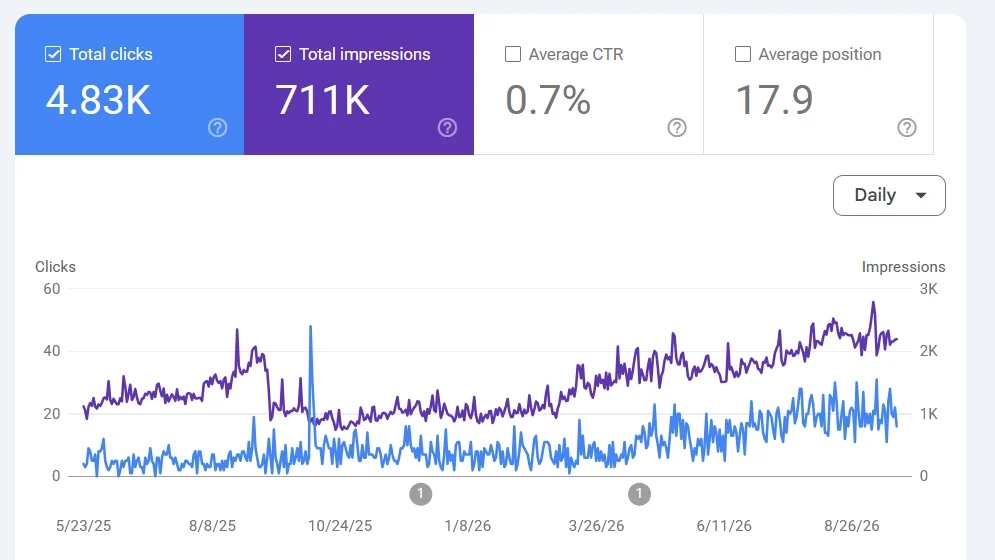This screenshot has width=995, height=560.
Task: Uncheck the Total clicks checkbox
Action: click(x=53, y=54)
